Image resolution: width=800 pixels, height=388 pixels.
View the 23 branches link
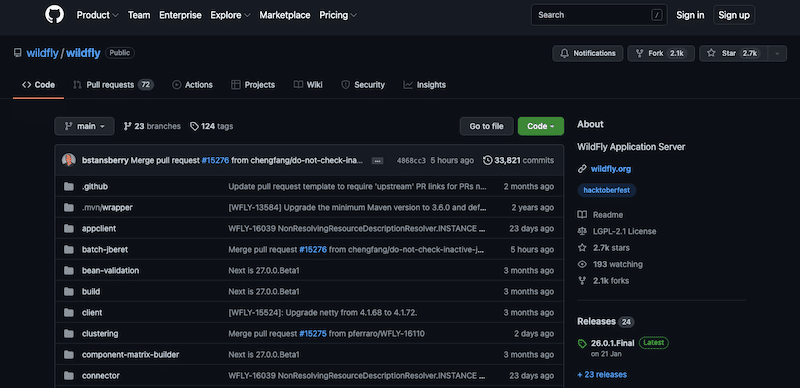[152, 126]
